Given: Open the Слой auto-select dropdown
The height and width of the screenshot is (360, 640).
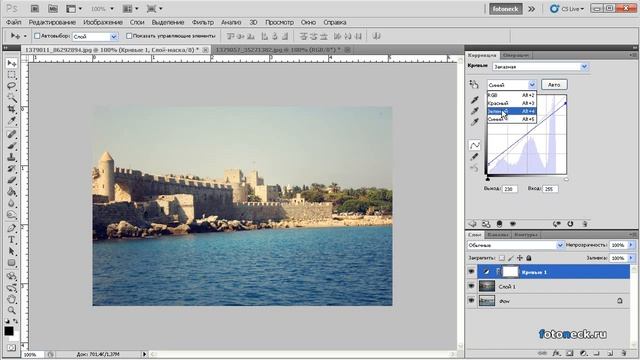Looking at the screenshot, I should pos(95,36).
